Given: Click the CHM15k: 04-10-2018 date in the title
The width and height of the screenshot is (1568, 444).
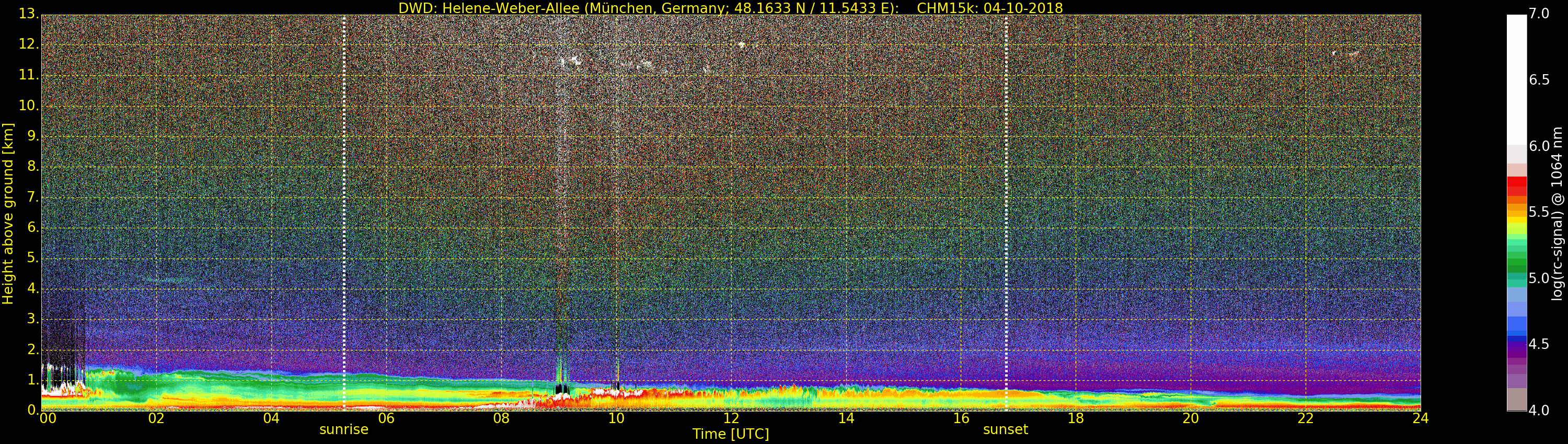Looking at the screenshot, I should [x=990, y=8].
